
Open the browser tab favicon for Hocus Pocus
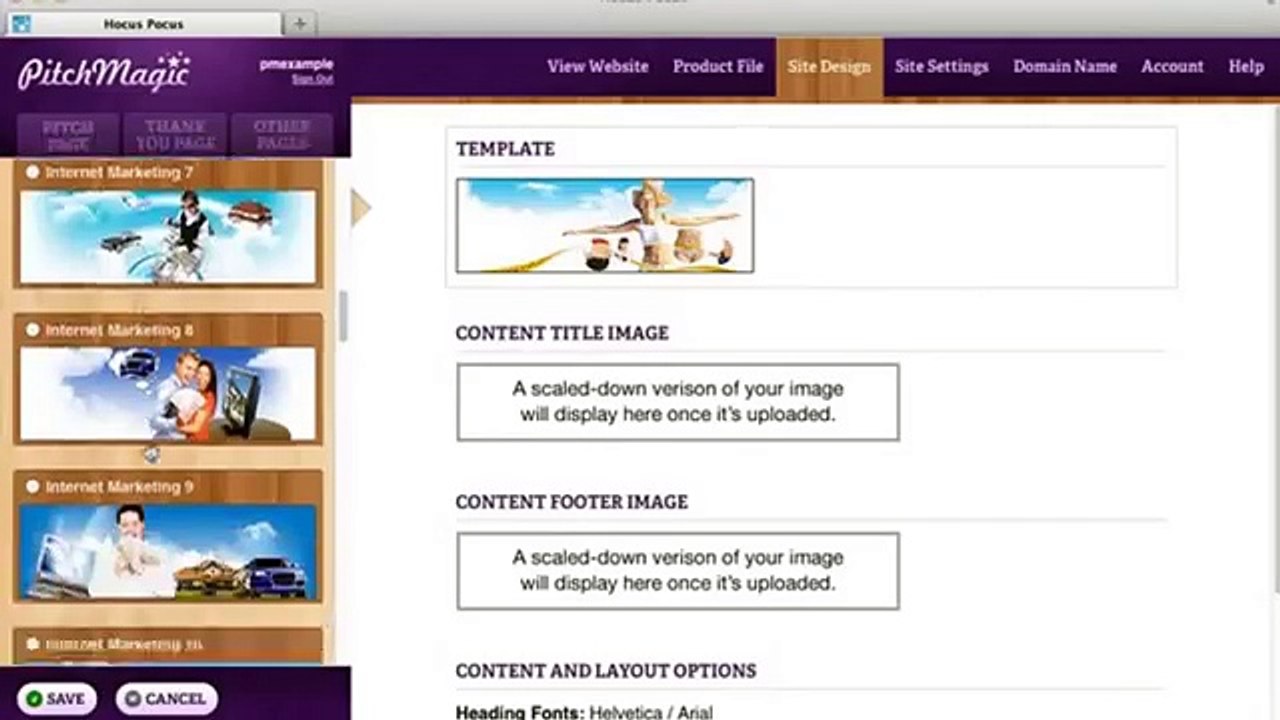point(21,23)
